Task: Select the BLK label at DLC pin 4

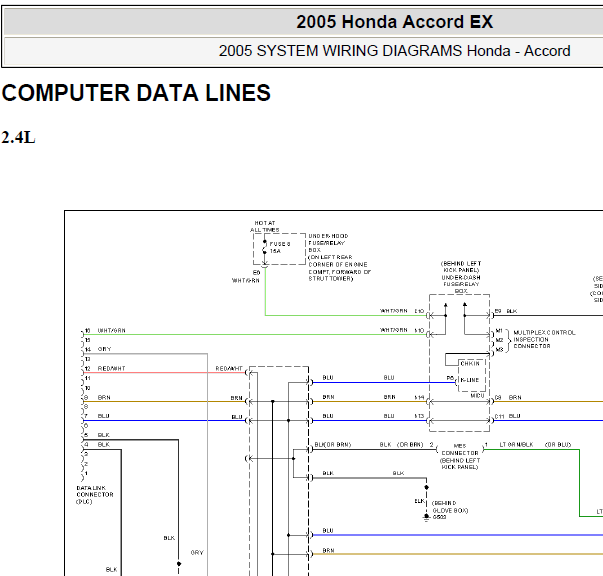Action: pyautogui.click(x=103, y=444)
